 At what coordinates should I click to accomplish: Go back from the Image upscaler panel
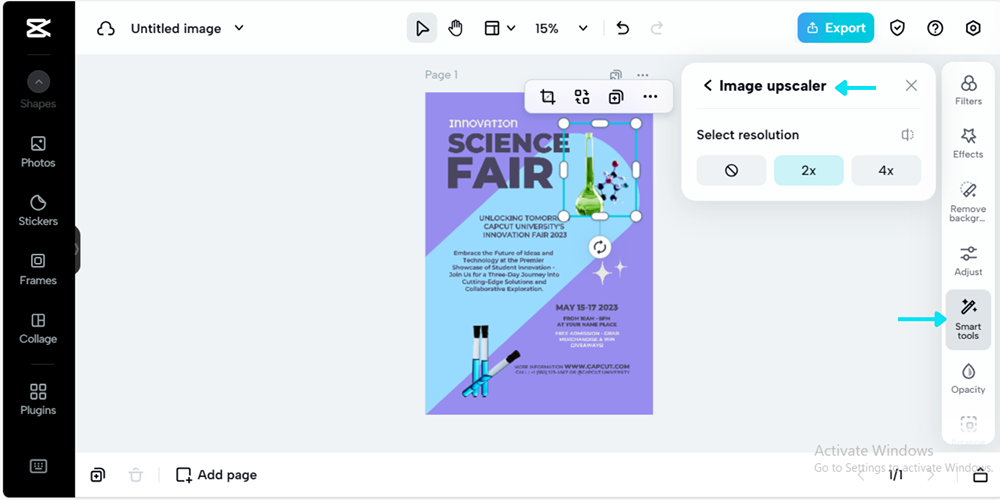[707, 85]
